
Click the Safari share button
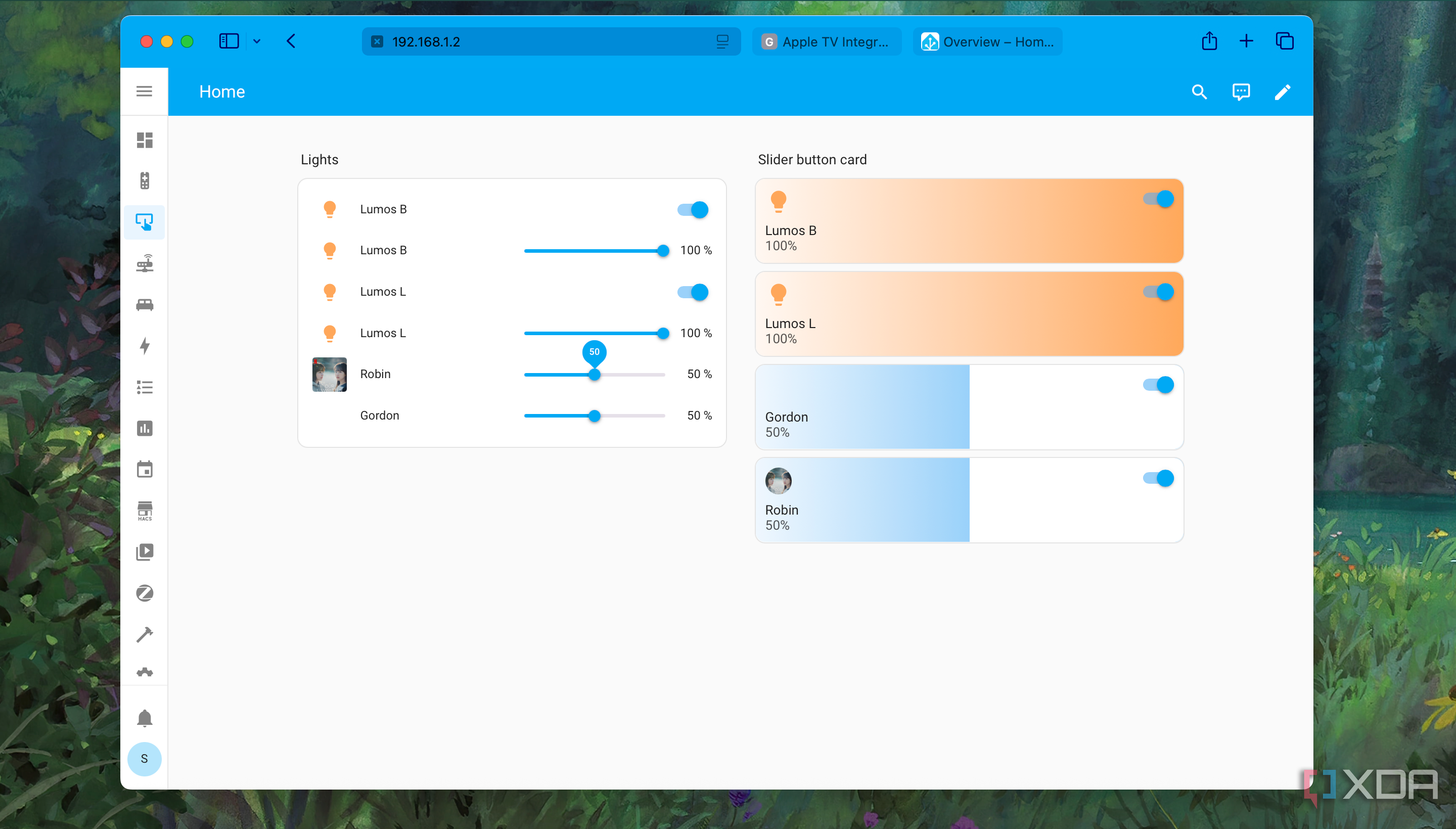[x=1209, y=41]
